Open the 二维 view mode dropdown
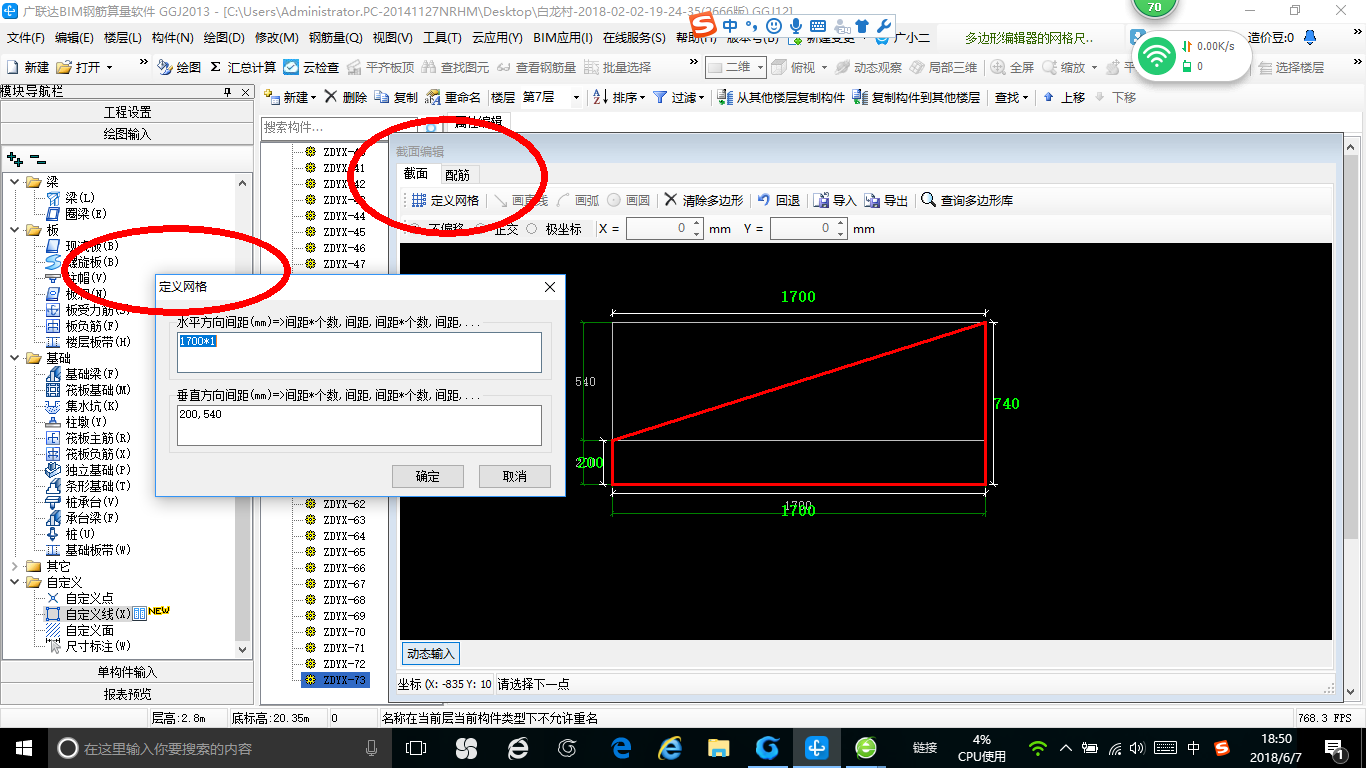The image size is (1366, 768). coord(760,67)
